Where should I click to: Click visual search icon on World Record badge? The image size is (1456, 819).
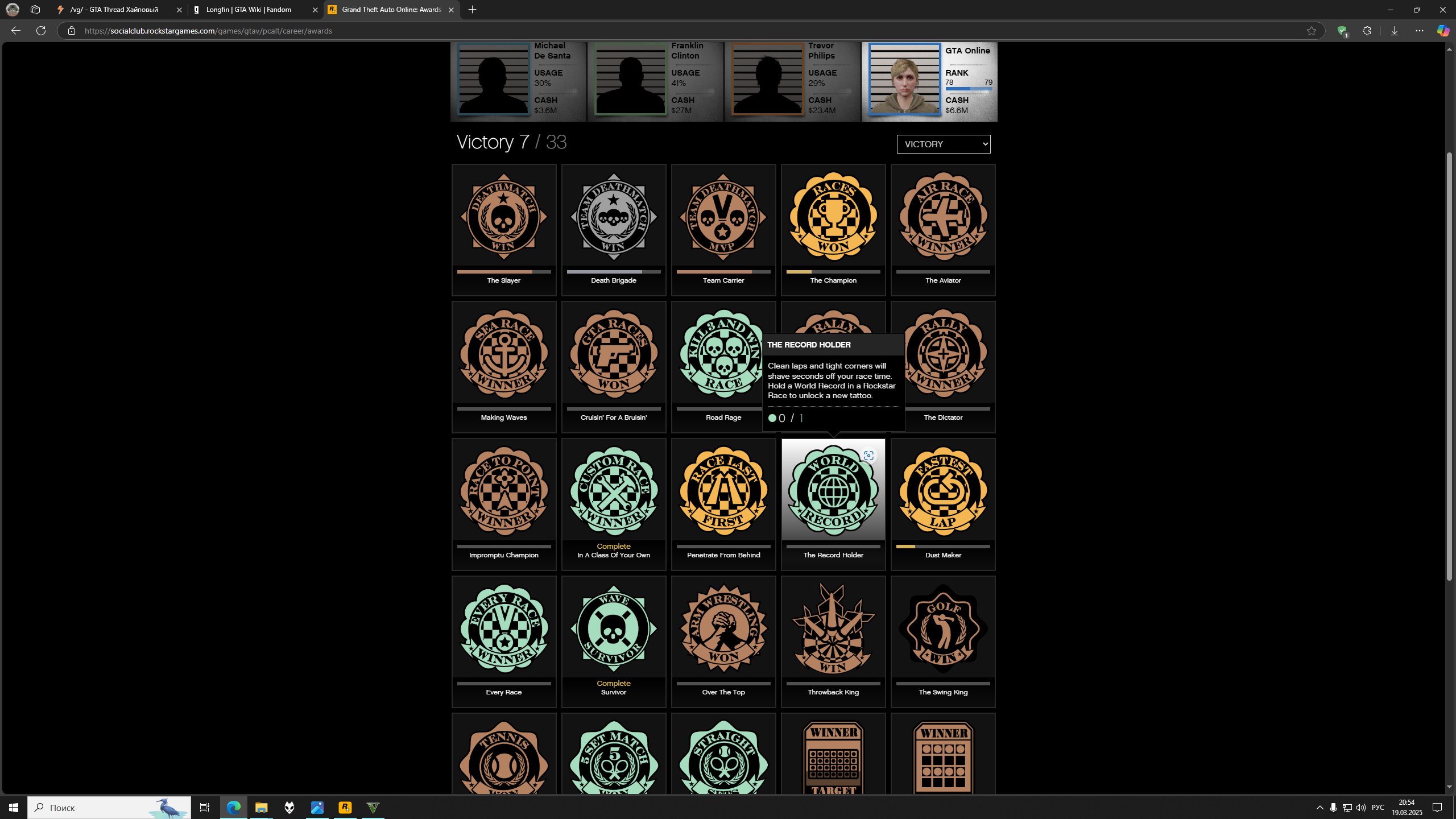coord(868,456)
